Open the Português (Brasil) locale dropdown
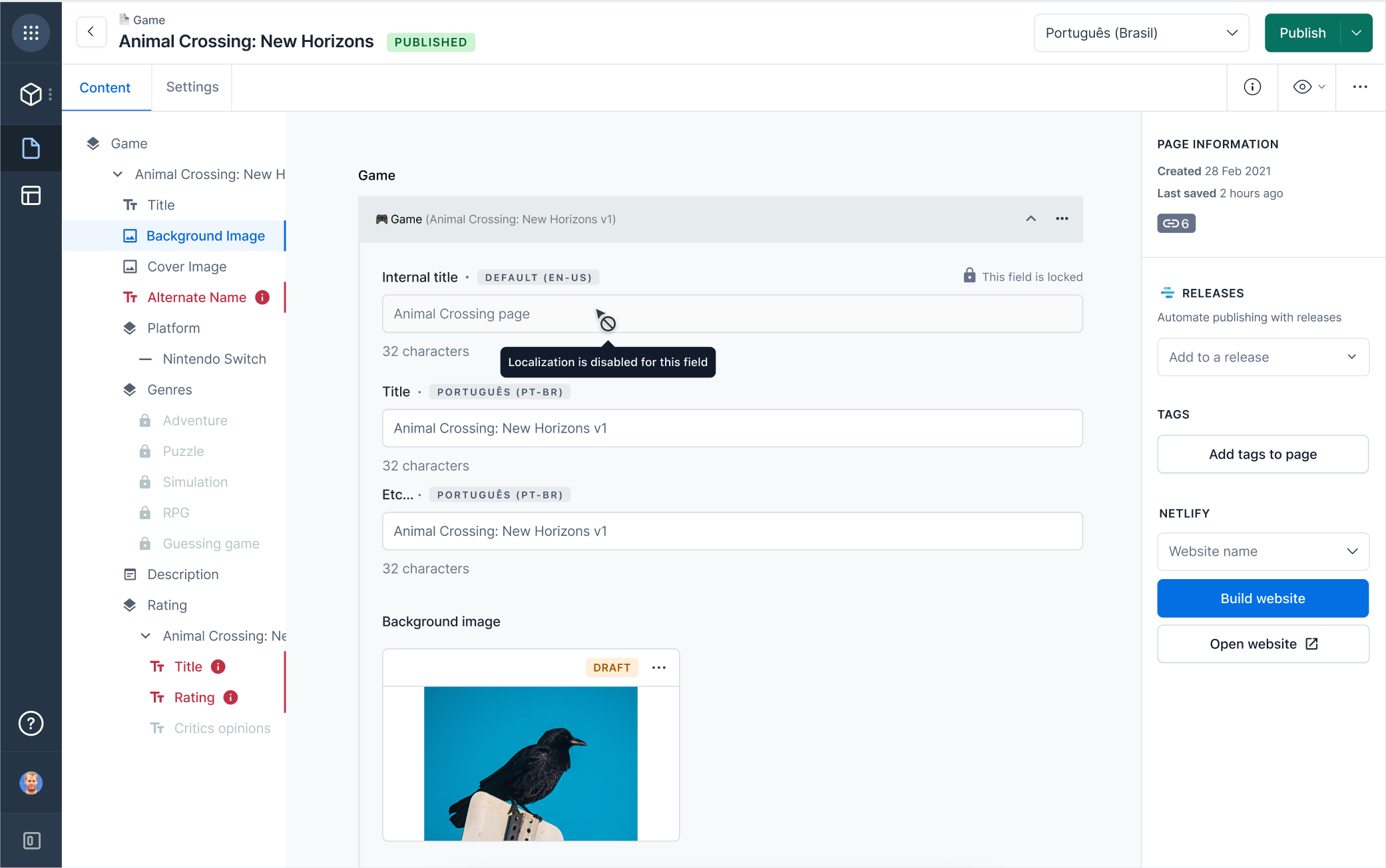The height and width of the screenshot is (868, 1386). [x=1140, y=33]
